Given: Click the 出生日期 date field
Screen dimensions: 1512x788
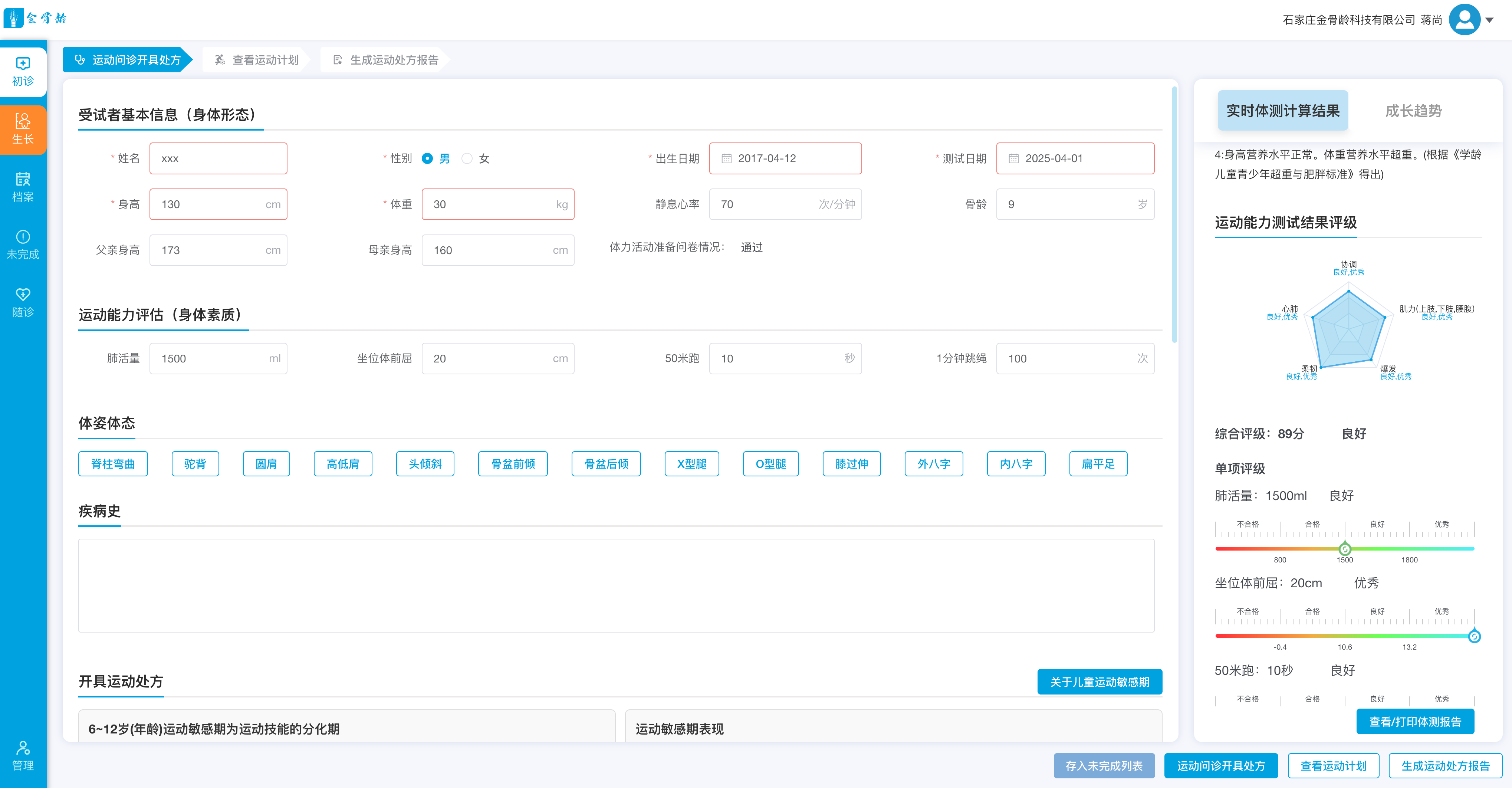Looking at the screenshot, I should (x=785, y=158).
